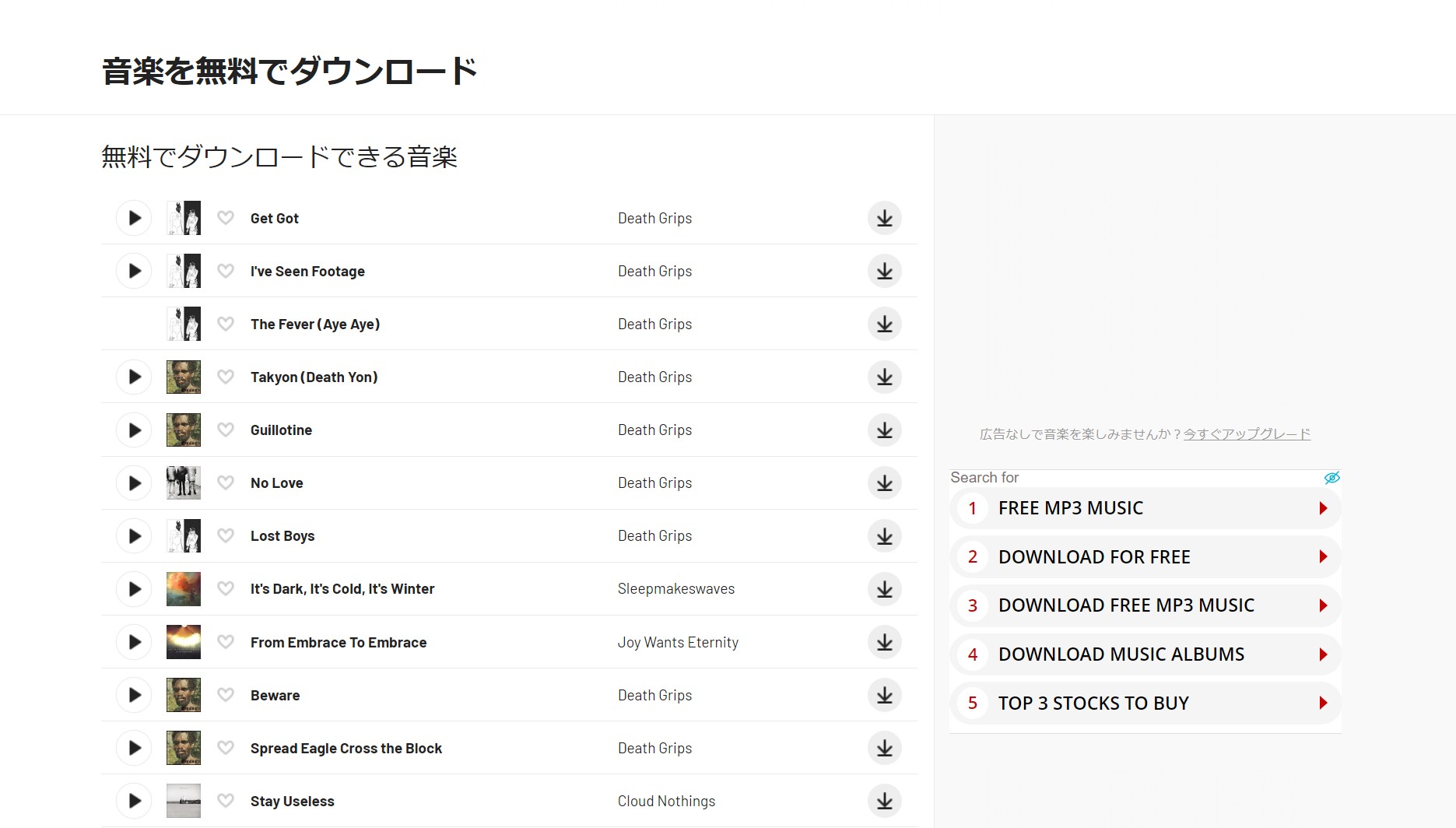
Task: Open the Spread Eagle Cross the Block title
Action: coord(346,749)
